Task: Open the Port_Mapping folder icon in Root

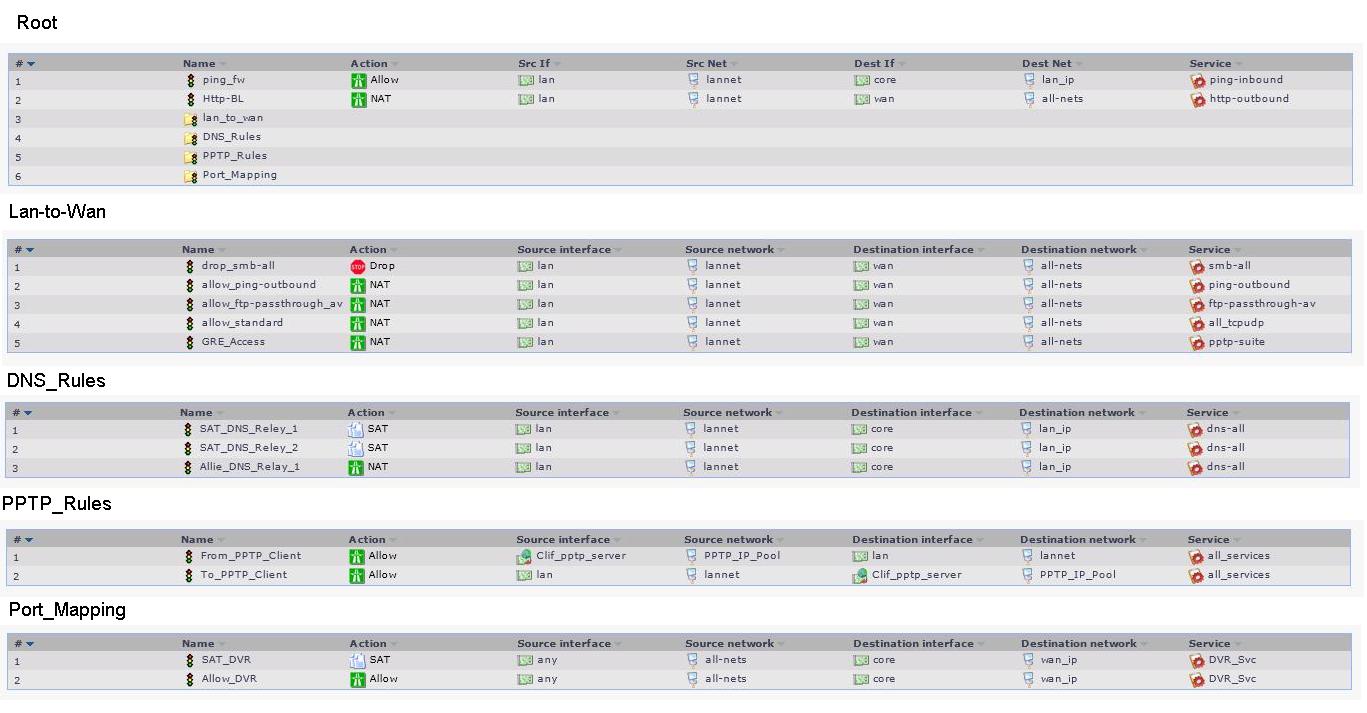Action: [x=190, y=175]
